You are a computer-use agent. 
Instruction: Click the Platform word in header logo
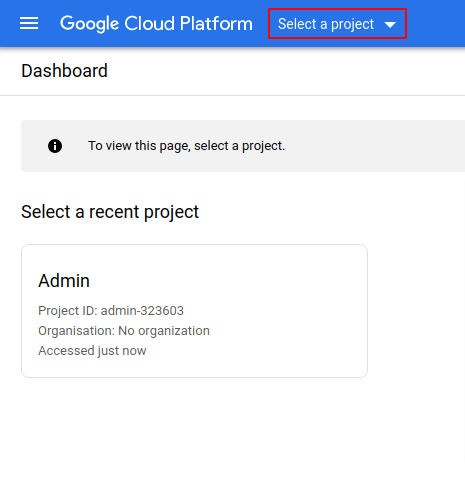[x=216, y=23]
